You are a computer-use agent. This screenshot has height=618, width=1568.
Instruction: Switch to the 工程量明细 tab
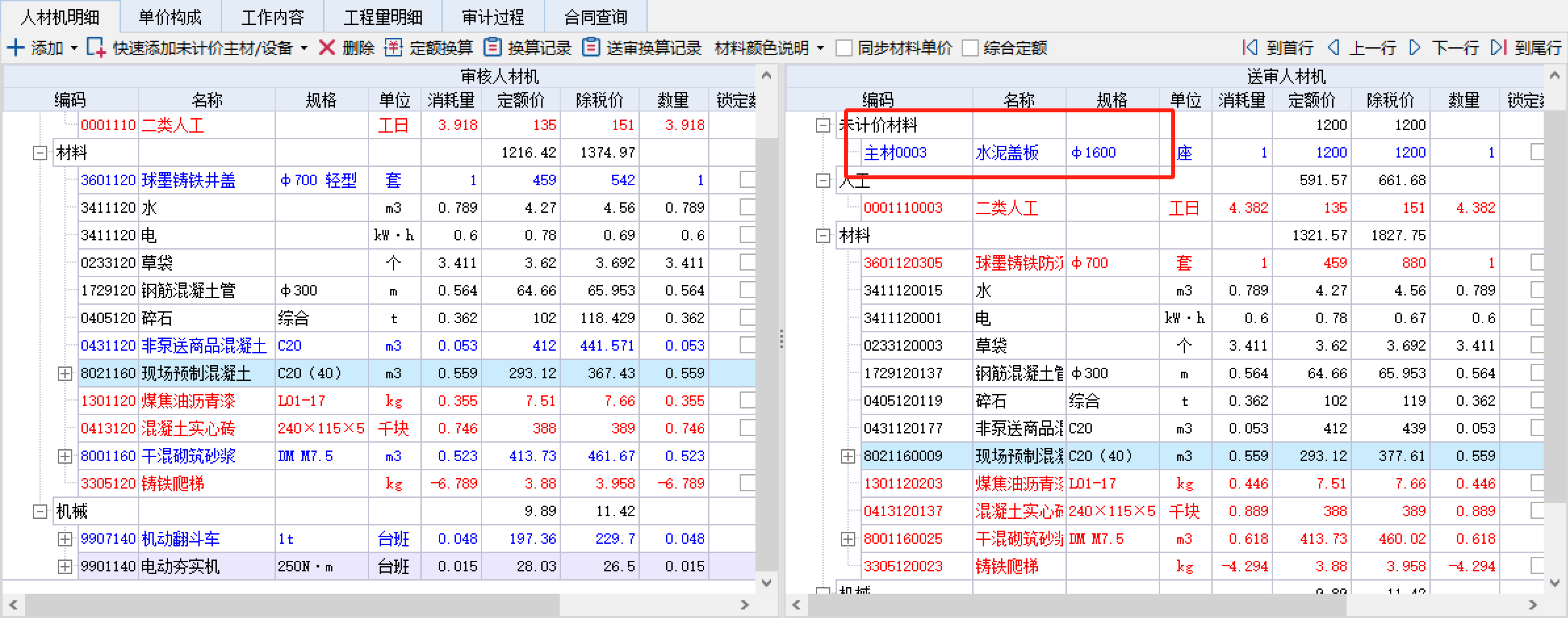(383, 17)
